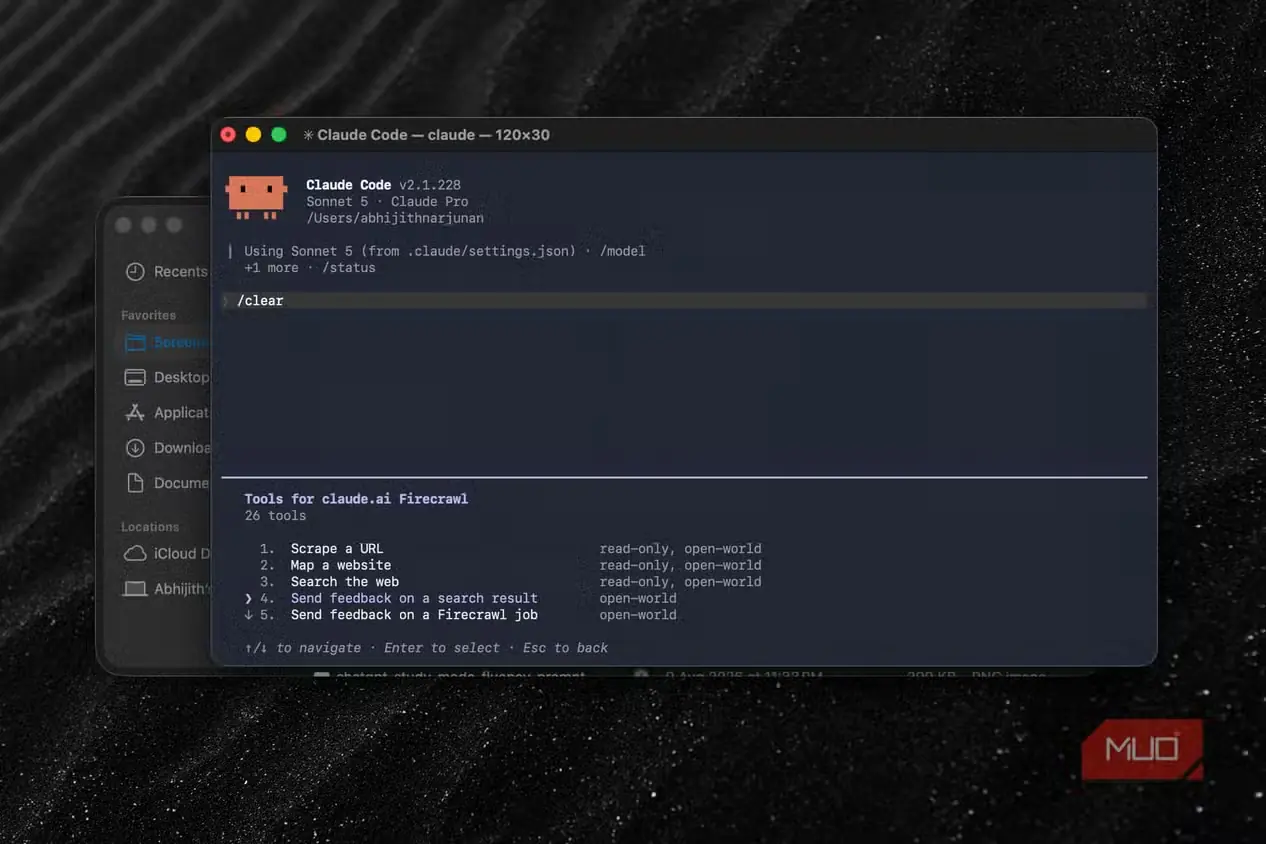Open Recents in Finder sidebar
This screenshot has height=844, width=1266.
point(180,271)
